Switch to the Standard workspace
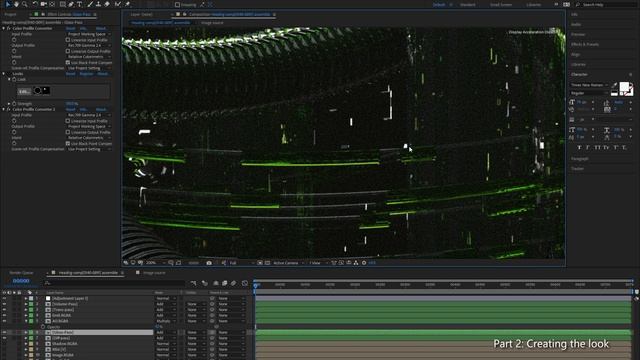640x360 pixels. click(x=468, y=4)
